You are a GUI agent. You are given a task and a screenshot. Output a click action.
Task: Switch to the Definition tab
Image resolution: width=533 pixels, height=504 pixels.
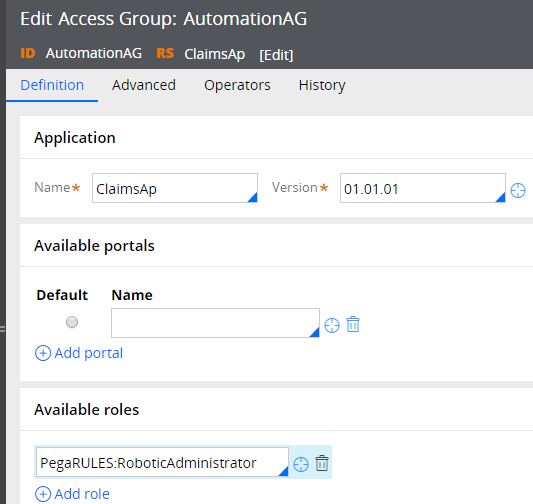(52, 85)
